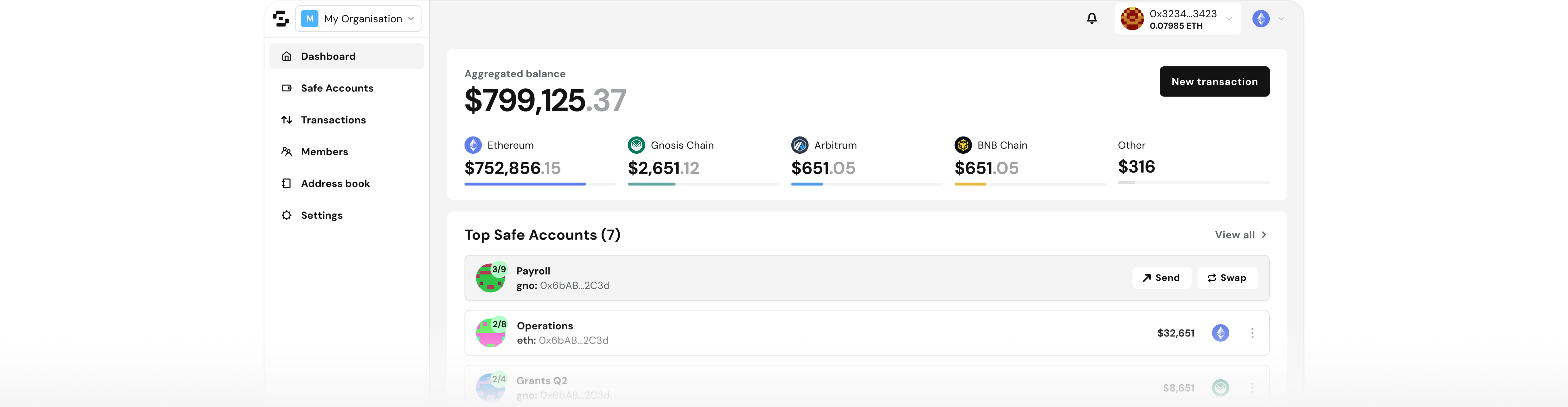Click the Safe logo icon
This screenshot has height=407, width=1568.
(281, 19)
